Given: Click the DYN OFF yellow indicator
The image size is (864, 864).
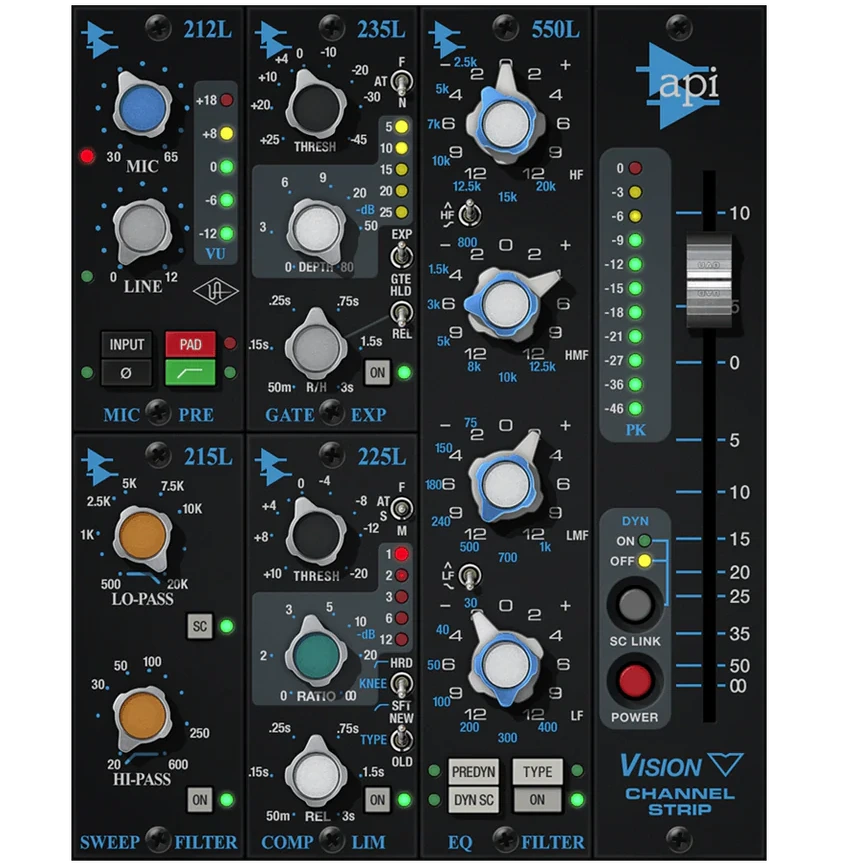Looking at the screenshot, I should tap(644, 561).
